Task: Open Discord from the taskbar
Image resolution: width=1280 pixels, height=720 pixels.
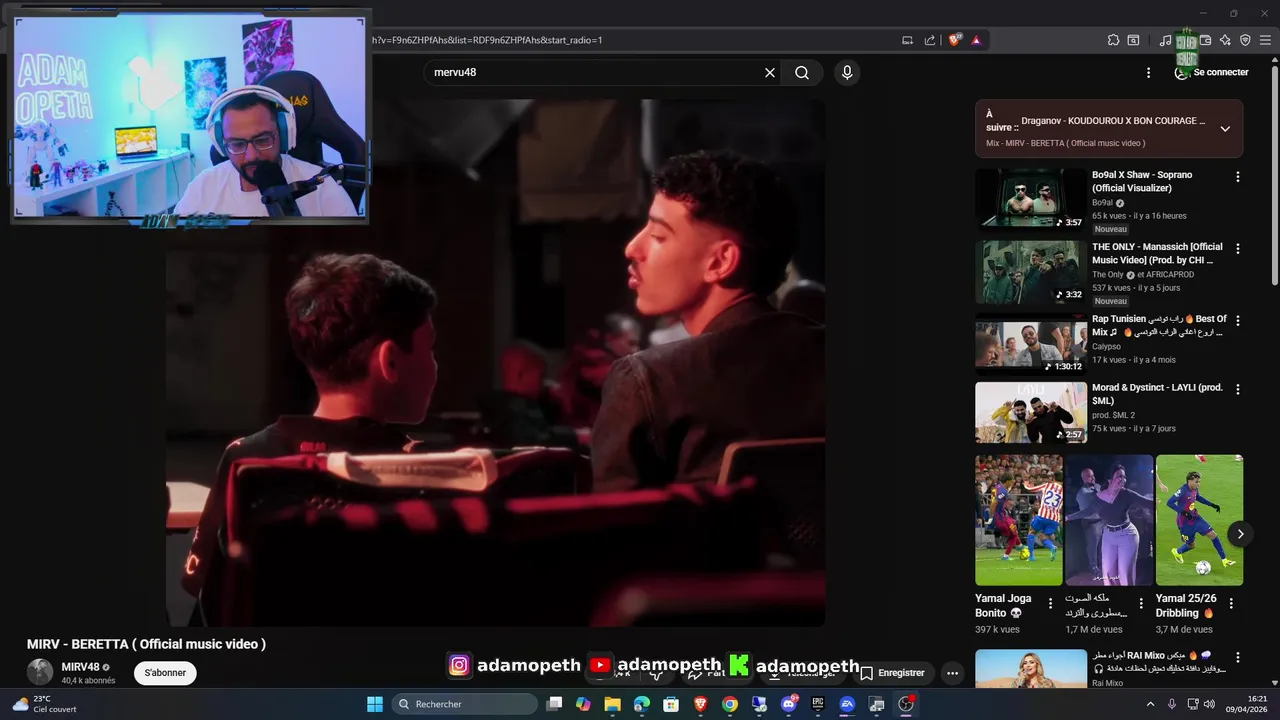Action: click(789, 704)
